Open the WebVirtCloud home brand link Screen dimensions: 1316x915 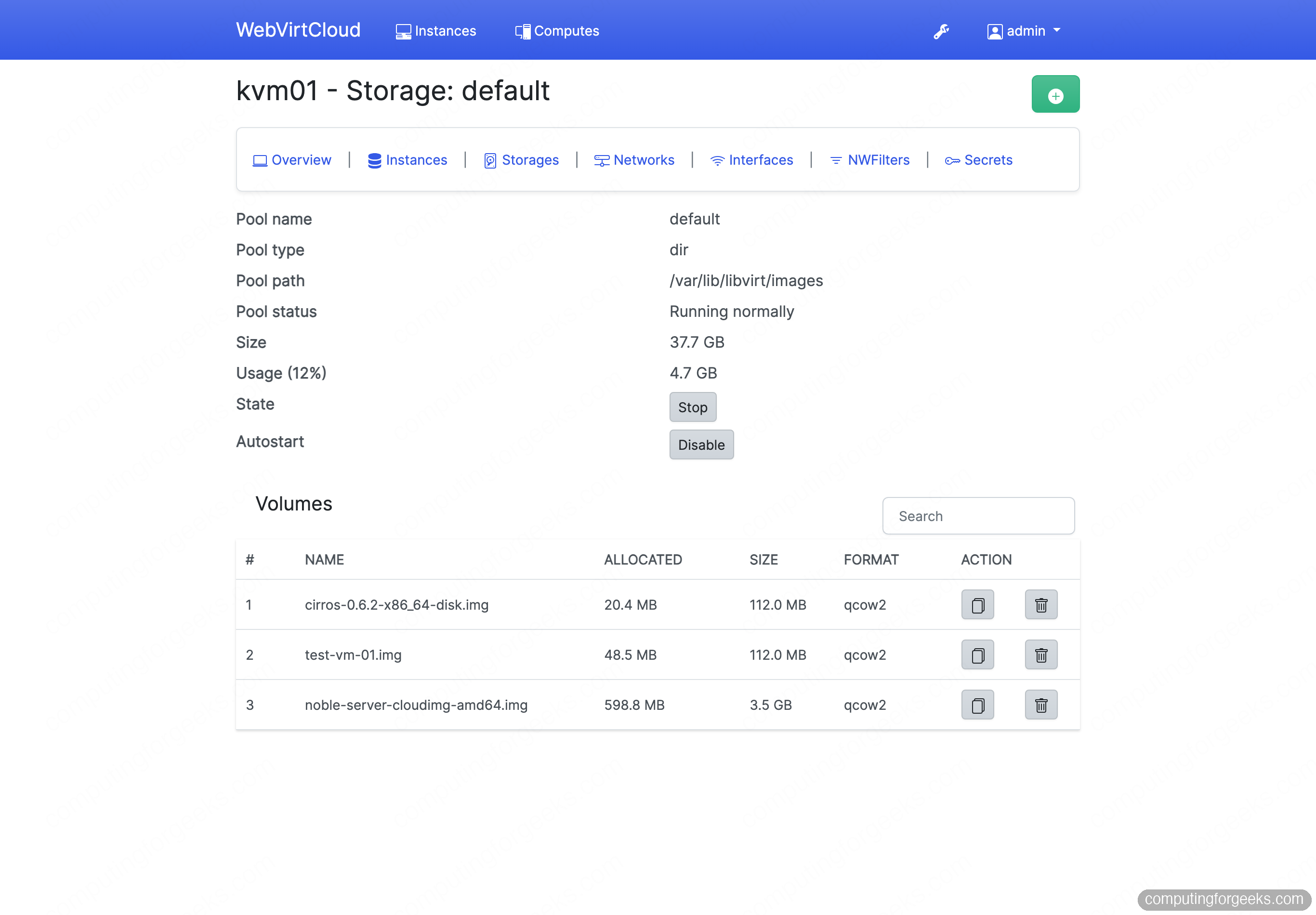tap(298, 30)
